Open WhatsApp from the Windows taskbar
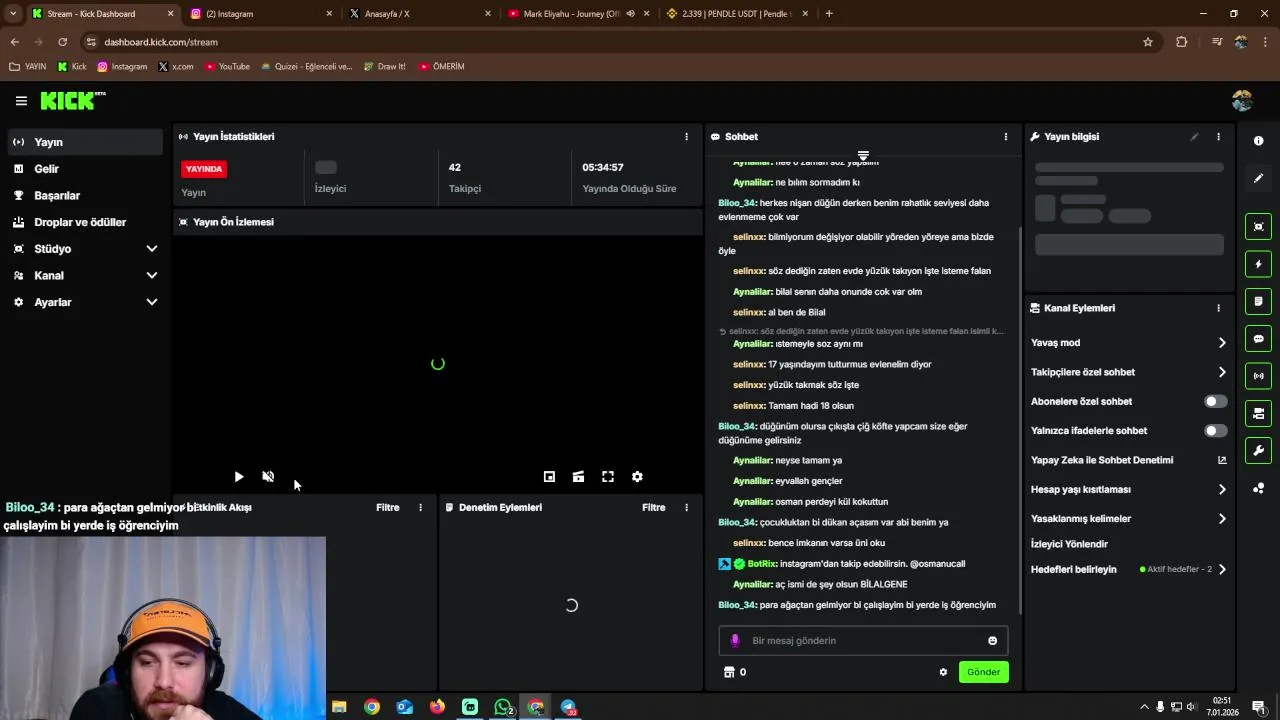The height and width of the screenshot is (720, 1280). tap(503, 707)
